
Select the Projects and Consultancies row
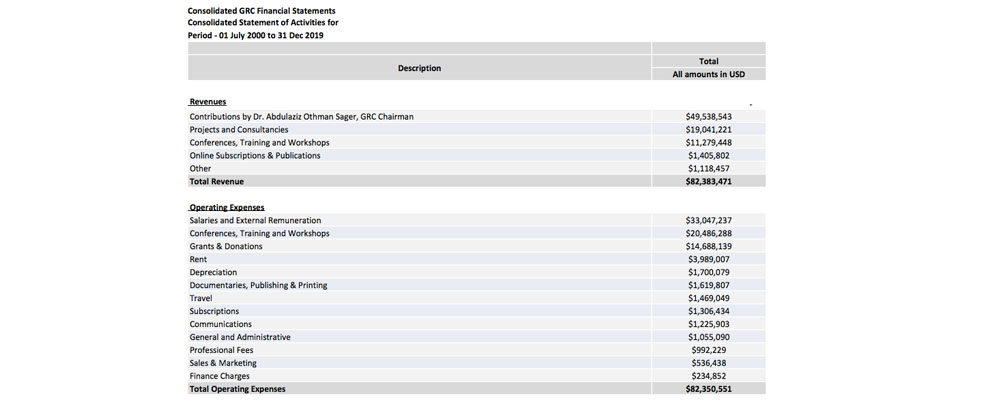coord(239,130)
